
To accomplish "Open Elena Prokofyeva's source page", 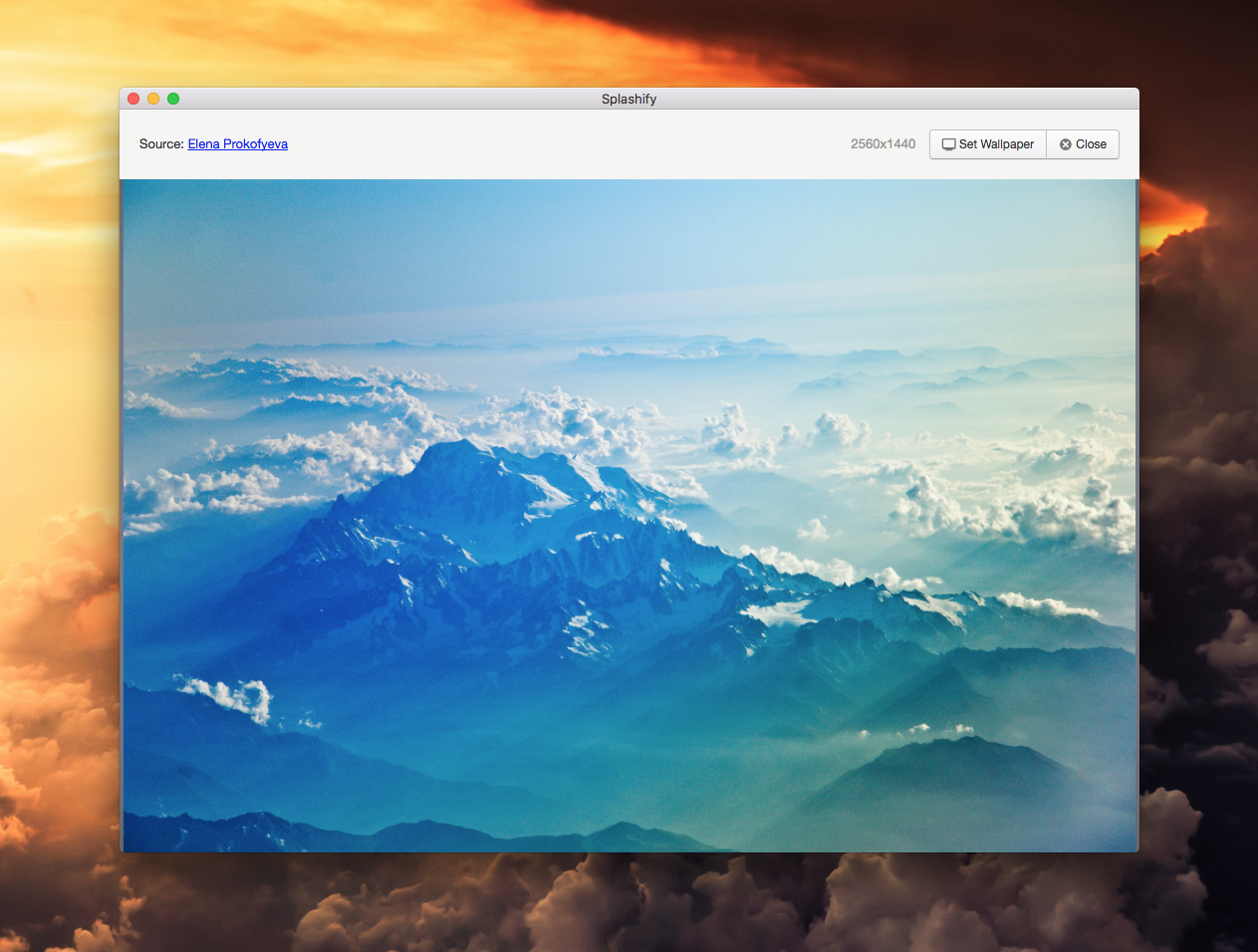I will pyautogui.click(x=237, y=143).
